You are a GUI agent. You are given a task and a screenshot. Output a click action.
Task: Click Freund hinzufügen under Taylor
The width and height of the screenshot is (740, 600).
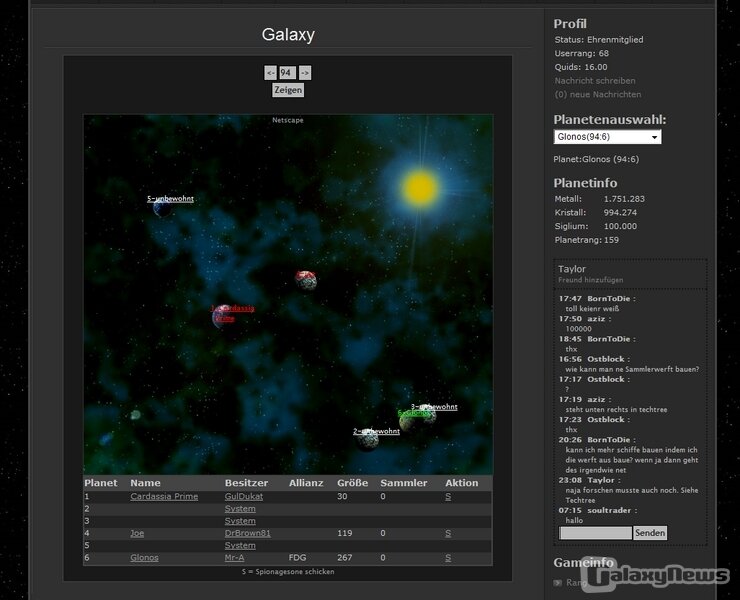click(590, 280)
